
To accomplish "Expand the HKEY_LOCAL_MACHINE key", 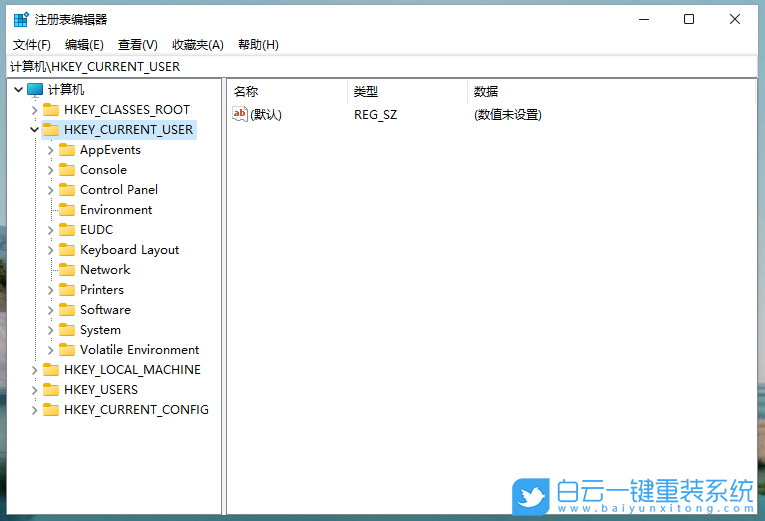I will click(x=35, y=370).
